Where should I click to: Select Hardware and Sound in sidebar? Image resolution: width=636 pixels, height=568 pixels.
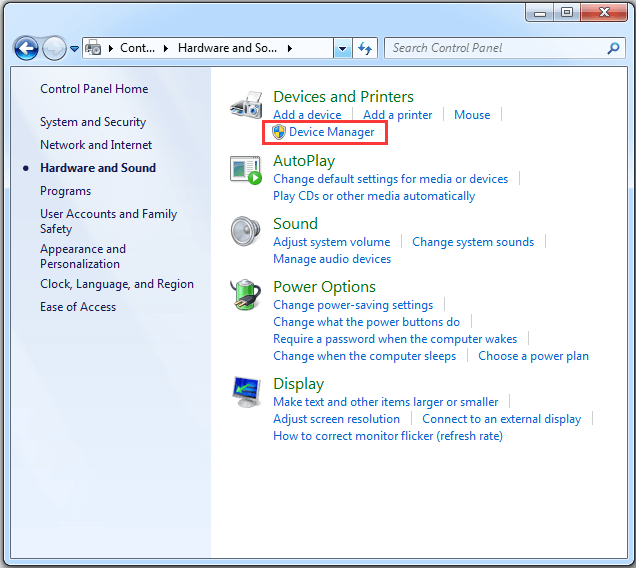tap(98, 168)
